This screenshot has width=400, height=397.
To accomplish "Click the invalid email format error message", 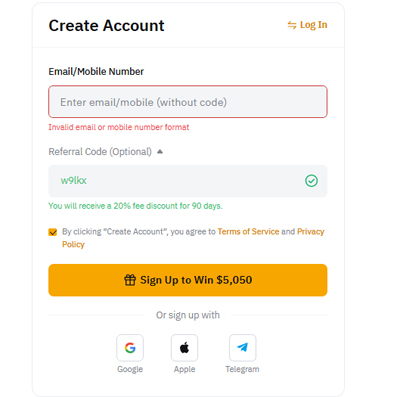I will pyautogui.click(x=119, y=127).
